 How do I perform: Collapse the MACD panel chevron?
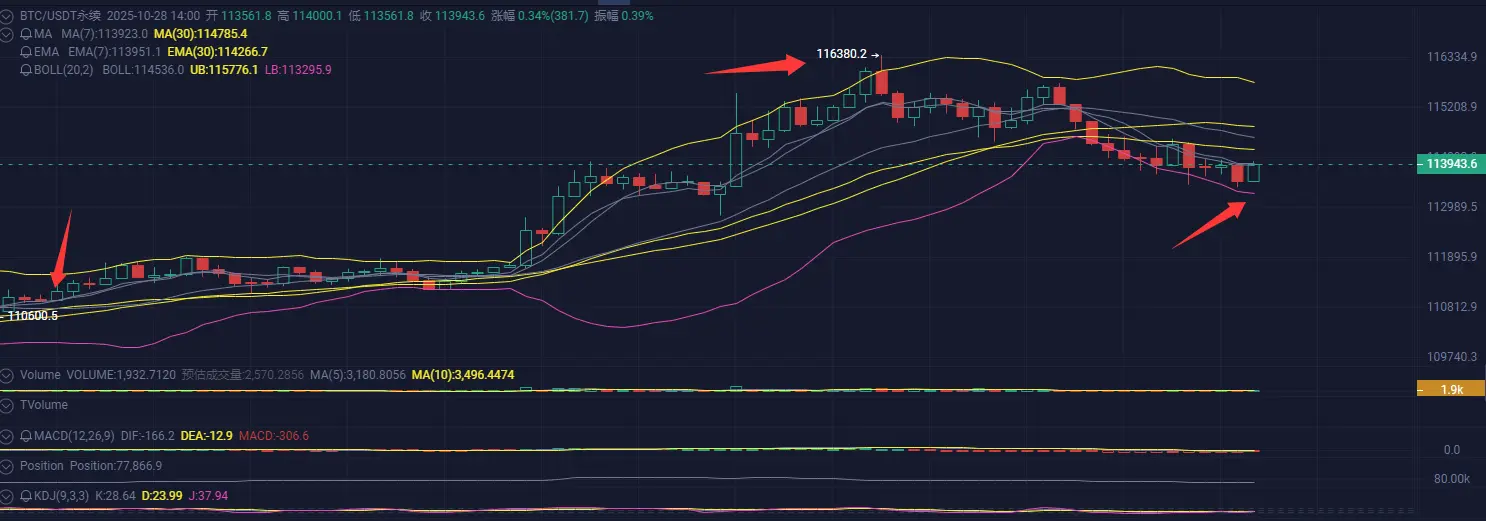click(7, 436)
